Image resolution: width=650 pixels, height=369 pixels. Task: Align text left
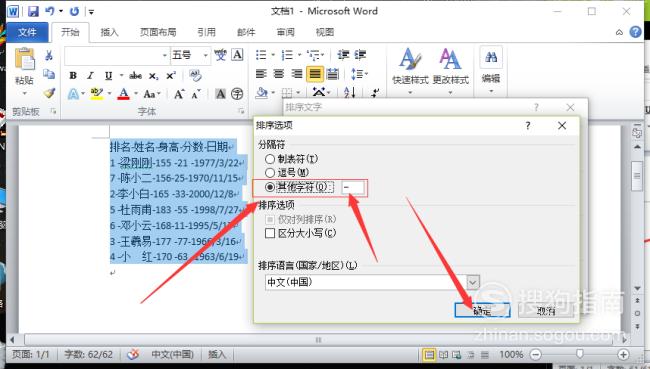point(261,74)
